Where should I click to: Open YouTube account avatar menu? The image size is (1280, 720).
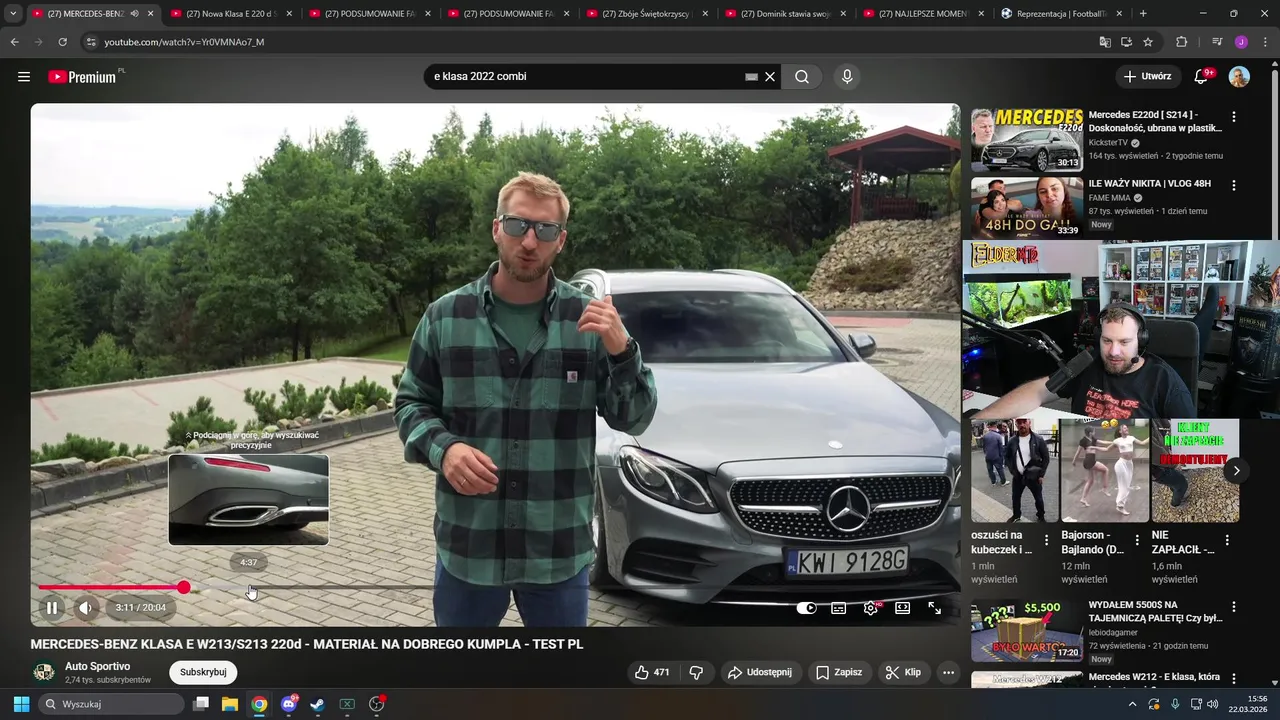pos(1239,77)
